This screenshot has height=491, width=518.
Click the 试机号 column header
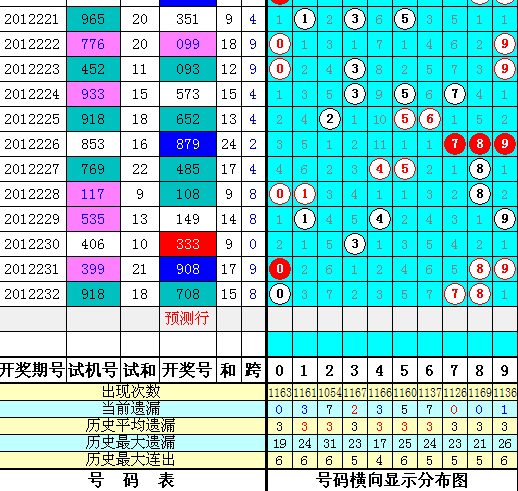pyautogui.click(x=93, y=370)
